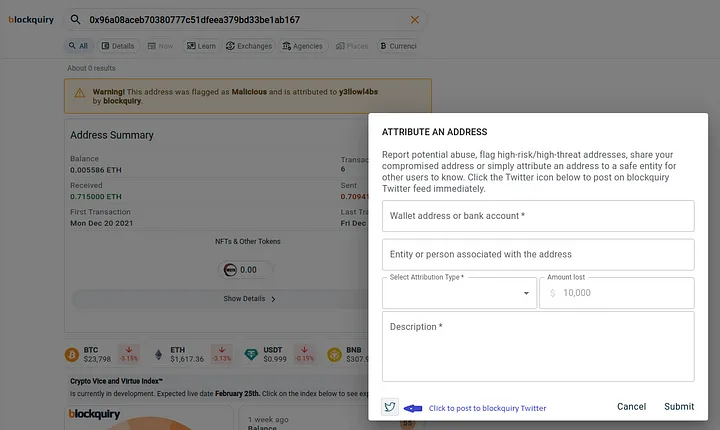
Task: Click USDT -0.19% change indicator
Action: coord(304,354)
